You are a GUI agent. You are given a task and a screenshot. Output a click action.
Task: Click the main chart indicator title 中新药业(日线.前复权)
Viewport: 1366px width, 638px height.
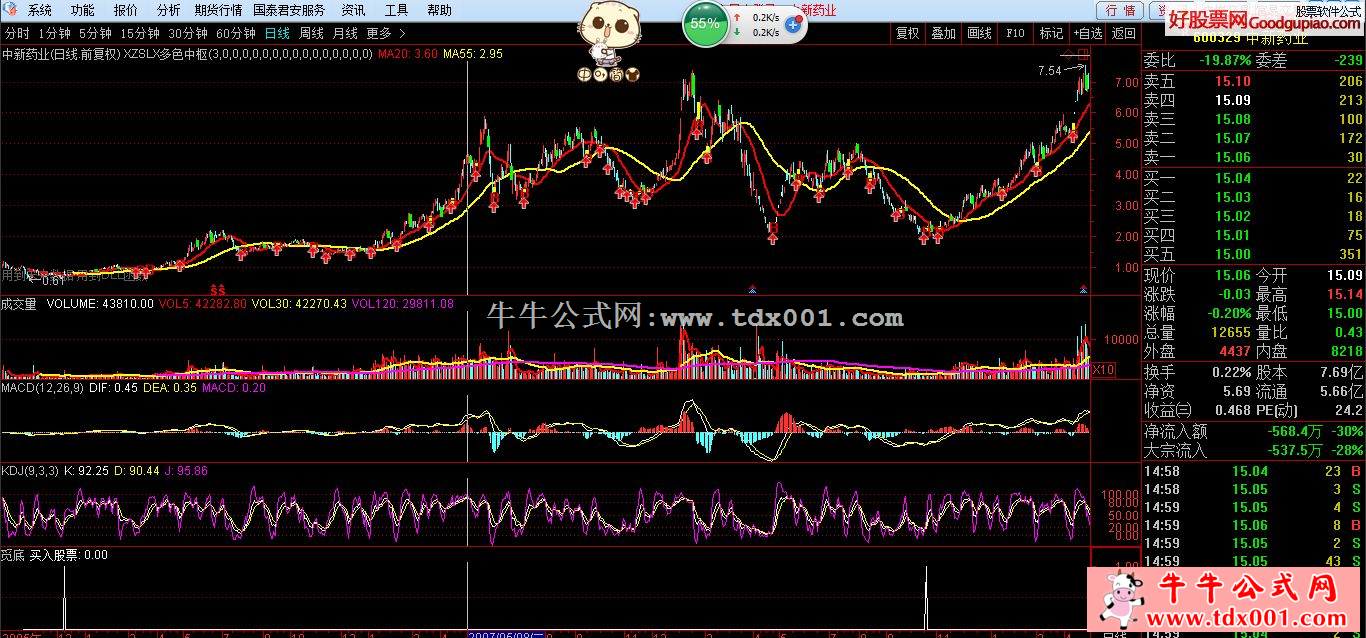[x=61, y=53]
